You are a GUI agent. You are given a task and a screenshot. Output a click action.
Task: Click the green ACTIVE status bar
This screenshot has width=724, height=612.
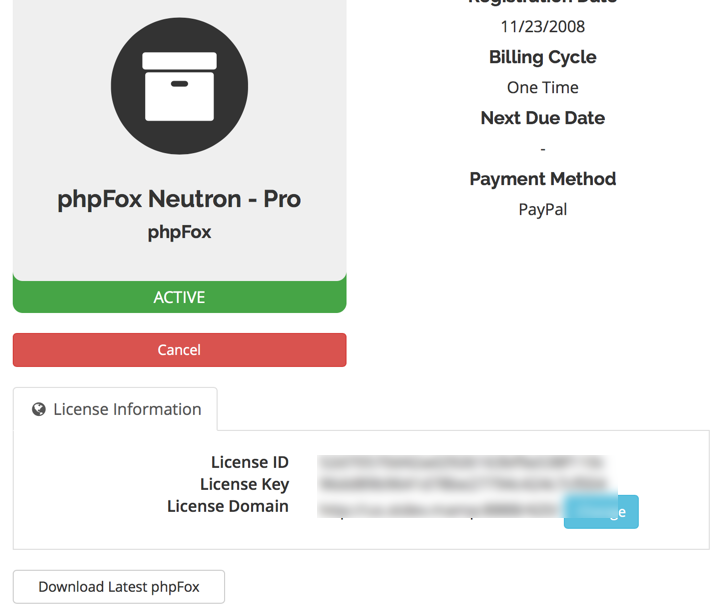(x=179, y=297)
